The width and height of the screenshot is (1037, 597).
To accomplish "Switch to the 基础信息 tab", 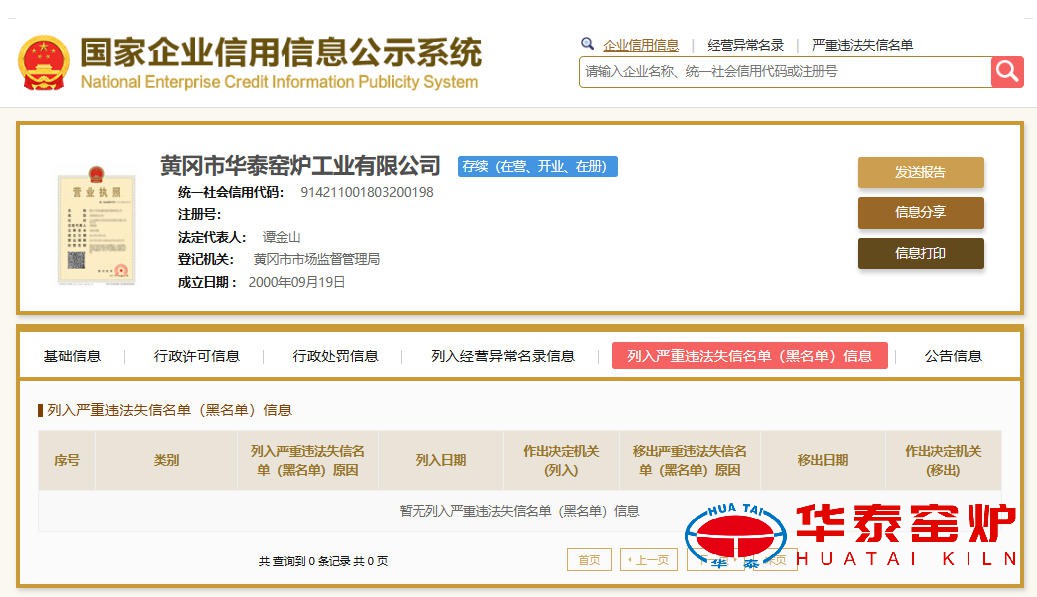I will click(x=72, y=356).
